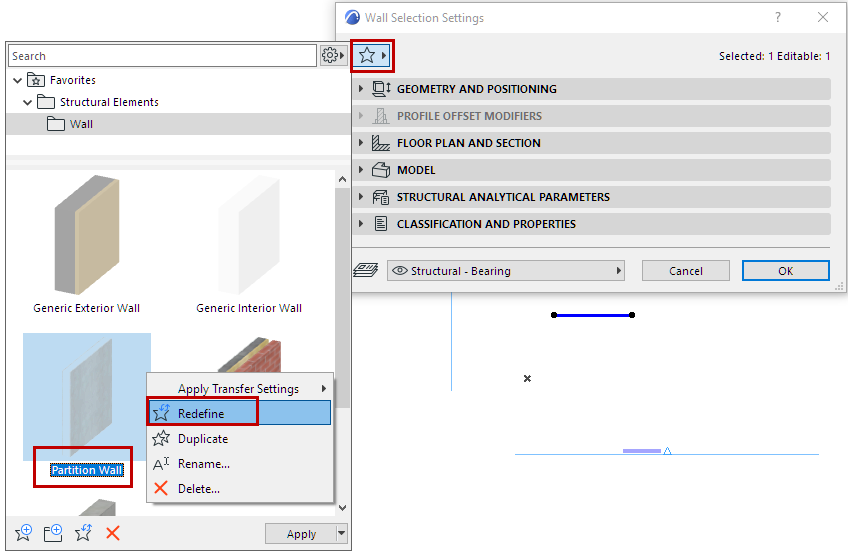Screen dimensions: 848x555
Task: Click the layer icon beside Structural - Bearing
Action: pos(366,270)
